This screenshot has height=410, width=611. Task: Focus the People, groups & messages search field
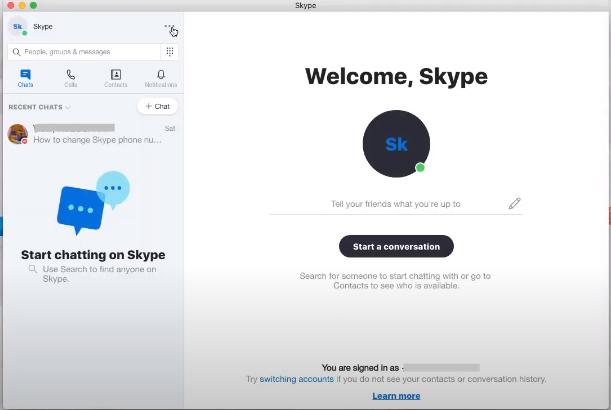click(x=84, y=52)
